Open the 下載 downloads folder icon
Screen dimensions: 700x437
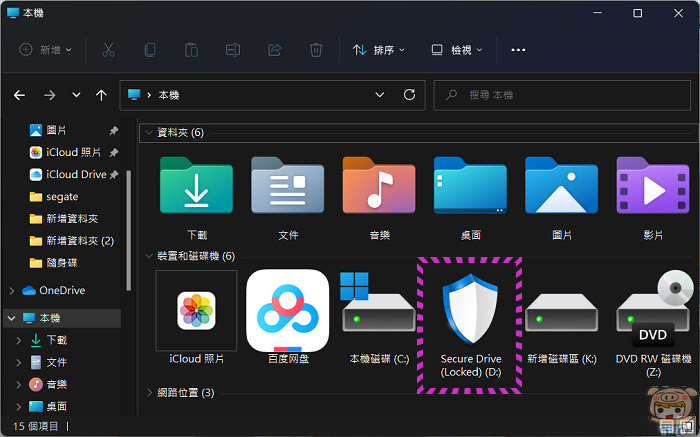pos(196,185)
